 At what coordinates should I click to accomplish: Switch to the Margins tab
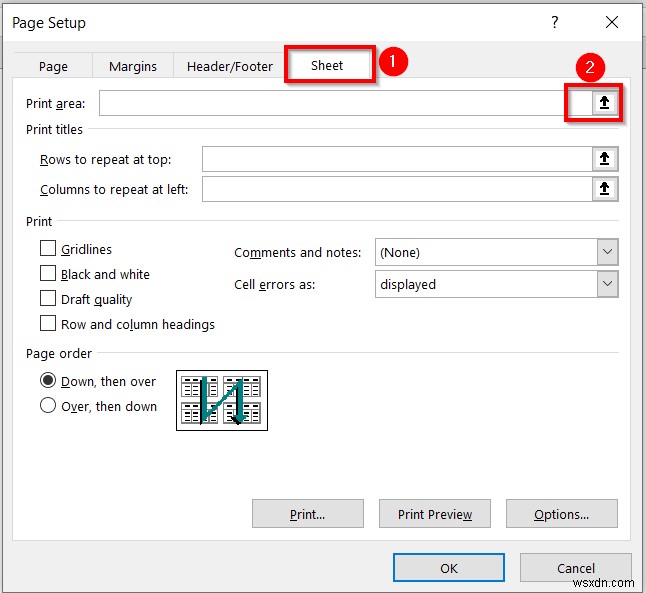(133, 66)
